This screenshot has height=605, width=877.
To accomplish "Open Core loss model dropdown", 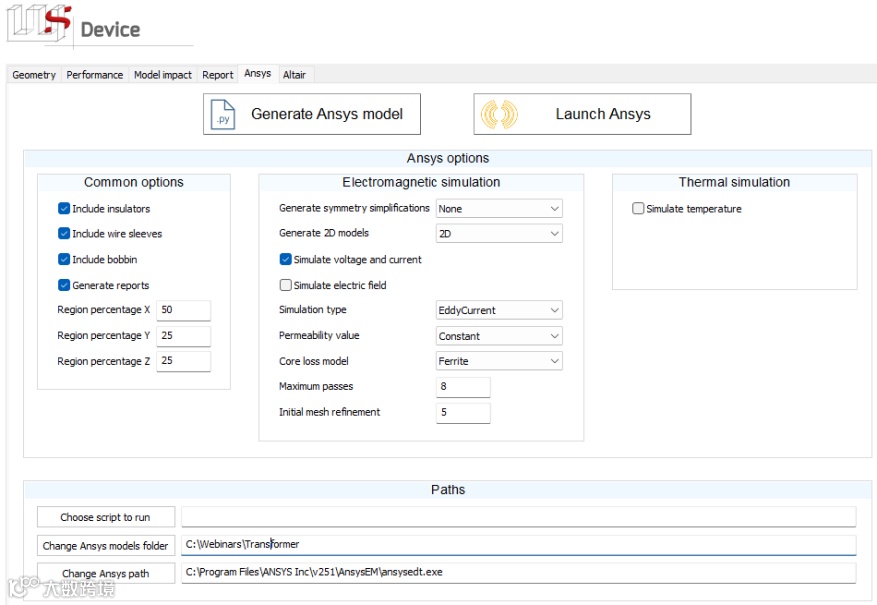I will 499,361.
